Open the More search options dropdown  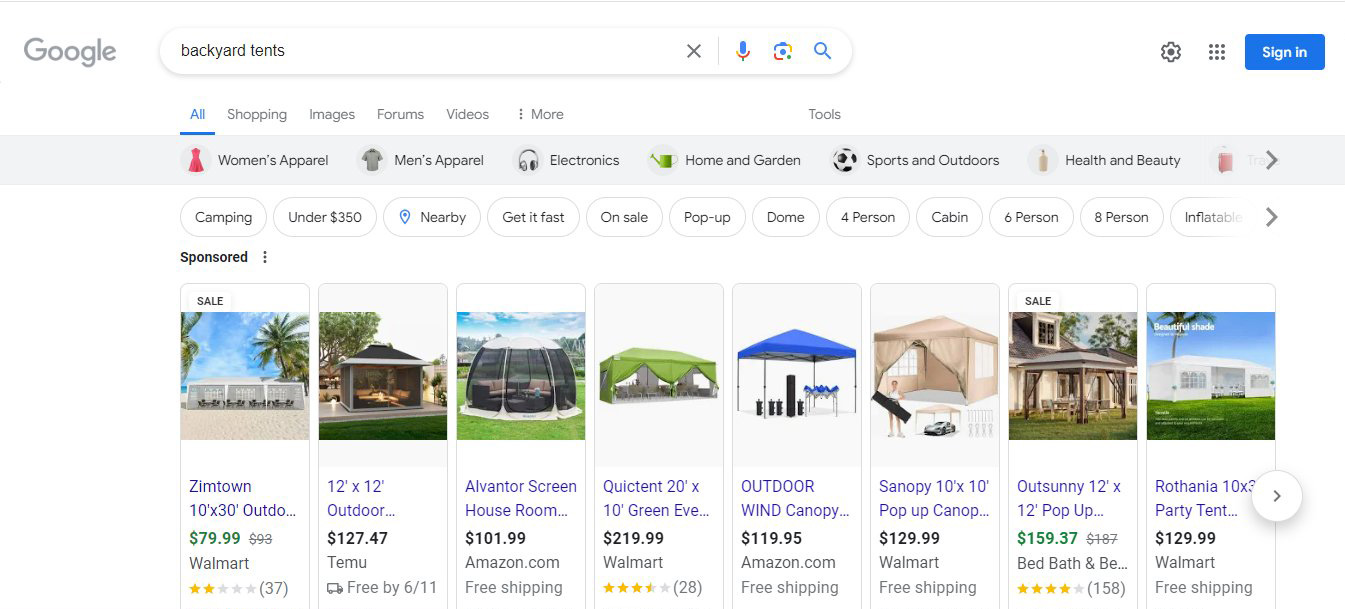(x=539, y=114)
